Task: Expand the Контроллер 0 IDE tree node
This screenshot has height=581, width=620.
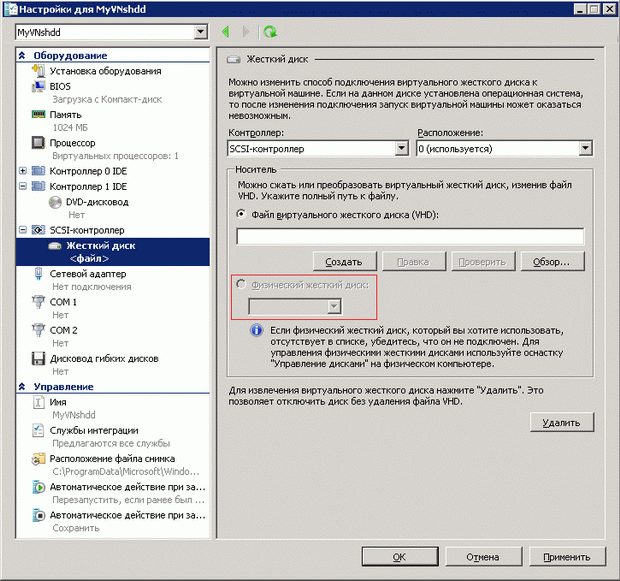Action: (x=23, y=171)
